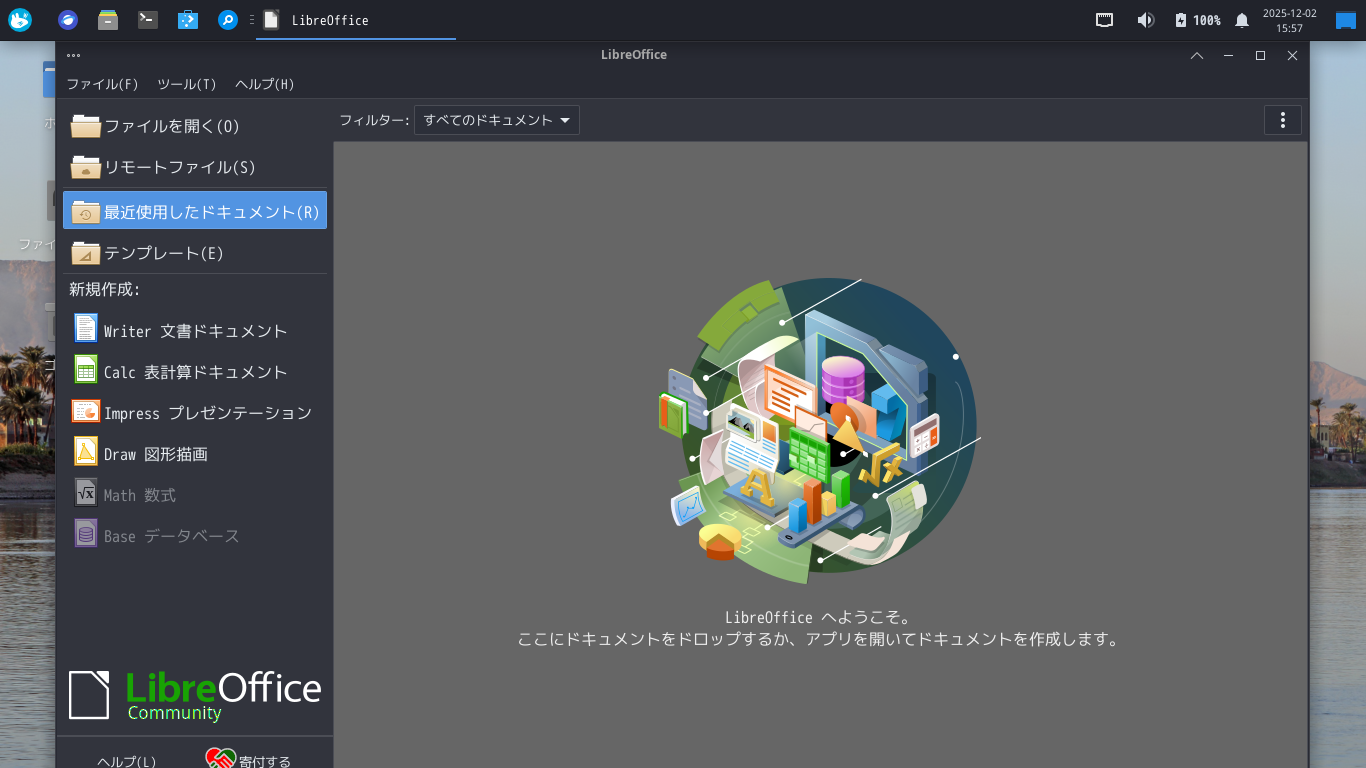Viewport: 1366px width, 768px height.
Task: Select 最近使用したドキュメント(R) toggle
Action: 194,211
